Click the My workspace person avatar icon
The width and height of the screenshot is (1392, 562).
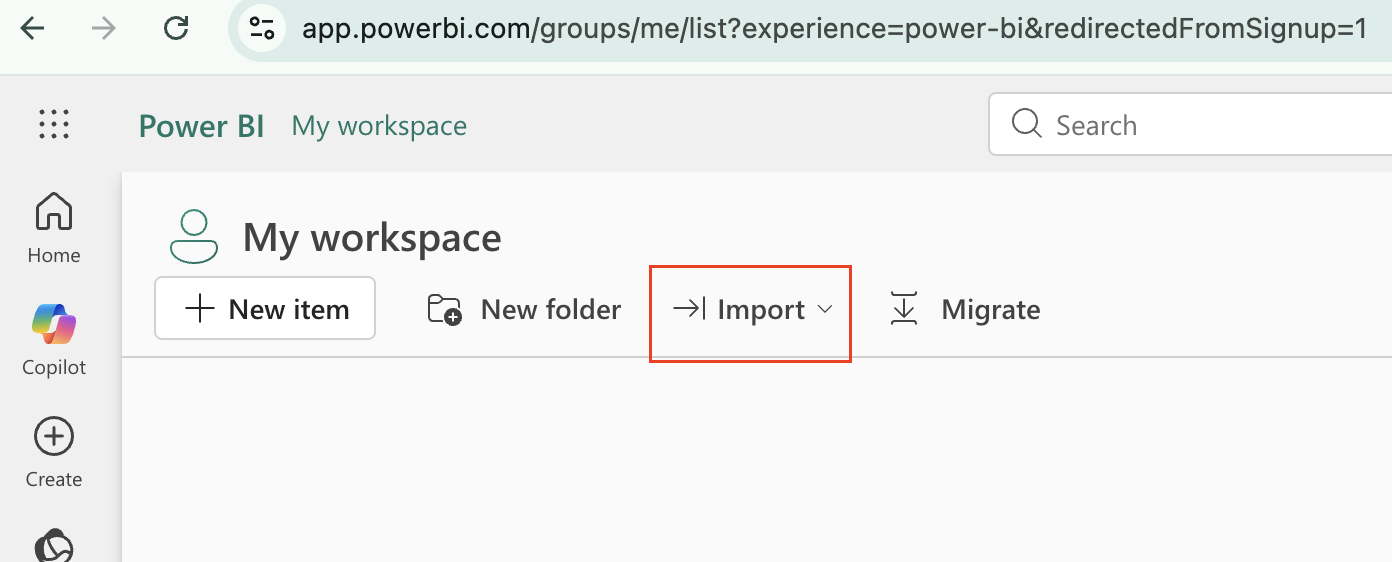coord(194,236)
